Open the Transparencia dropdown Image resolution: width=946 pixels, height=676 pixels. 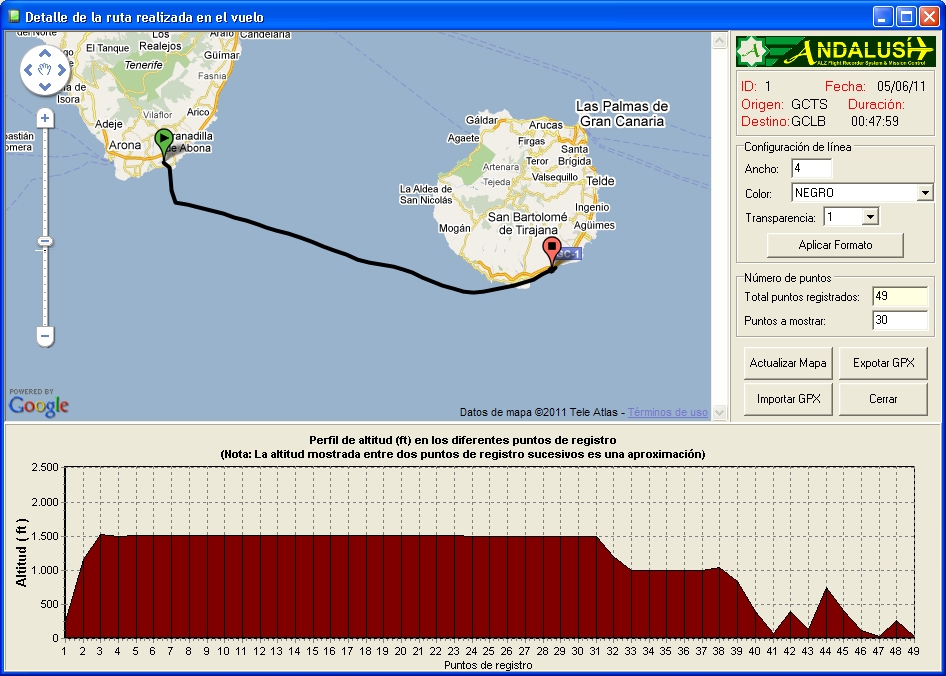coord(870,217)
